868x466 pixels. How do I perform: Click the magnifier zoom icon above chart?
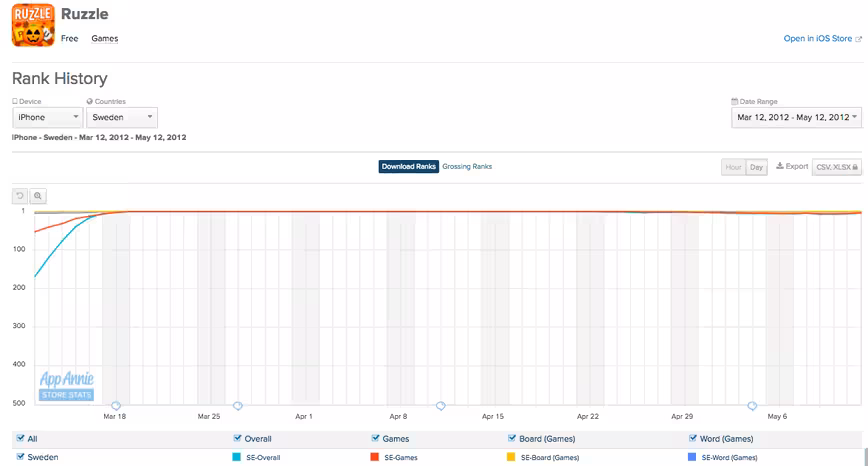38,196
